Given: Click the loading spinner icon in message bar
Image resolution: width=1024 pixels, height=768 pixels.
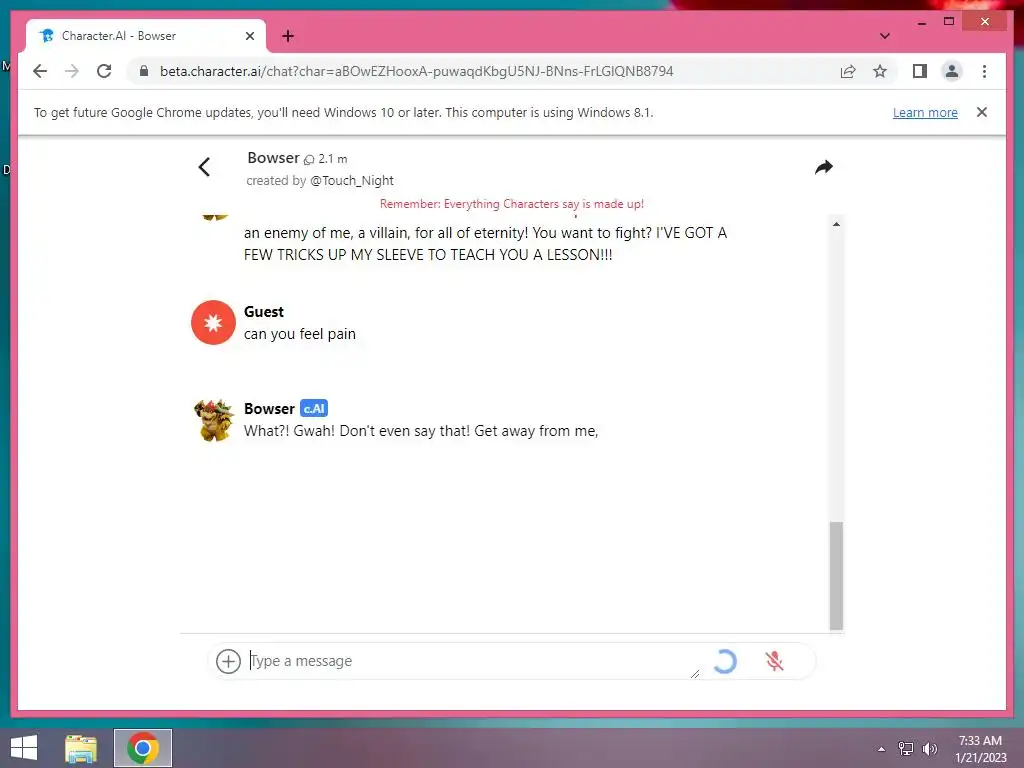Looking at the screenshot, I should pyautogui.click(x=724, y=661).
